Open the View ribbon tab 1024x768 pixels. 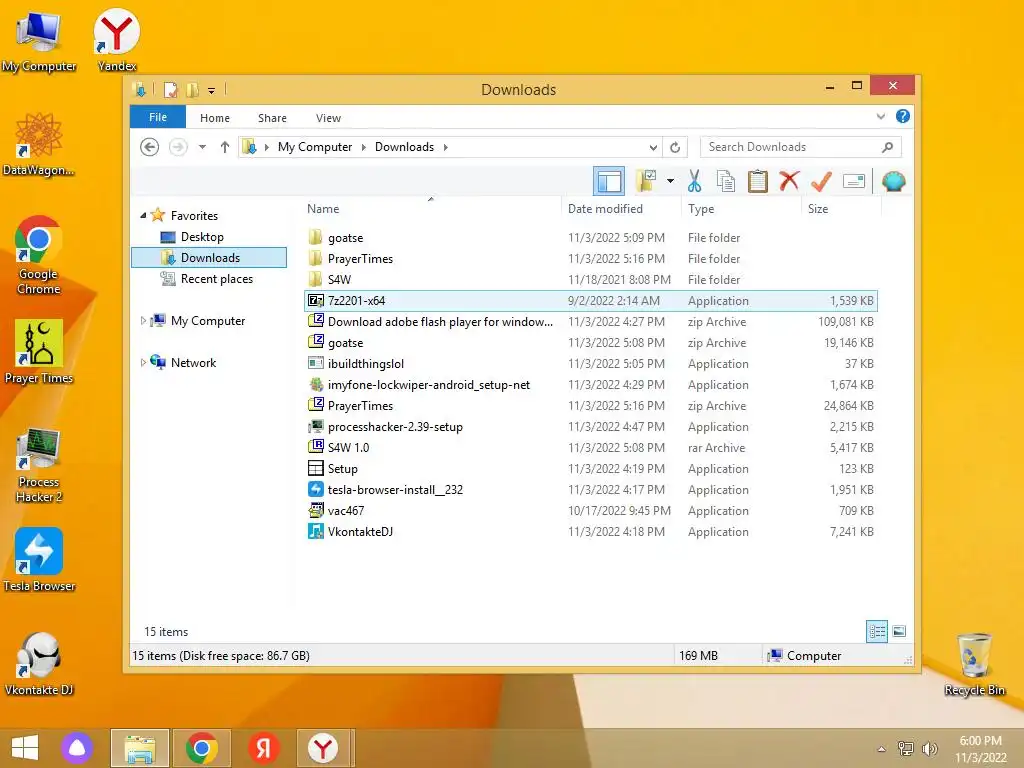pyautogui.click(x=328, y=118)
